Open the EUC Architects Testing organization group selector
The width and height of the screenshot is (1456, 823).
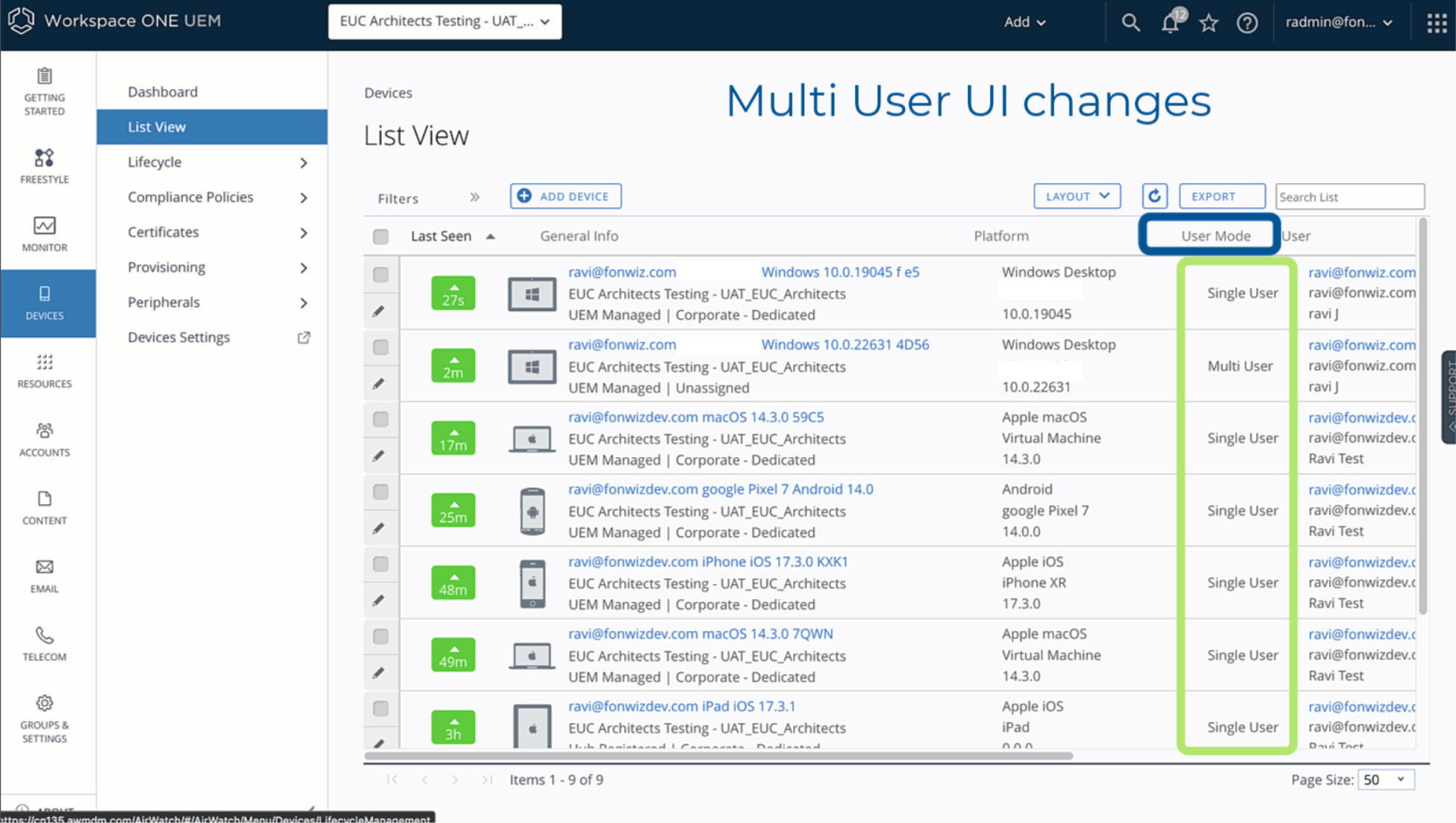[x=444, y=21]
